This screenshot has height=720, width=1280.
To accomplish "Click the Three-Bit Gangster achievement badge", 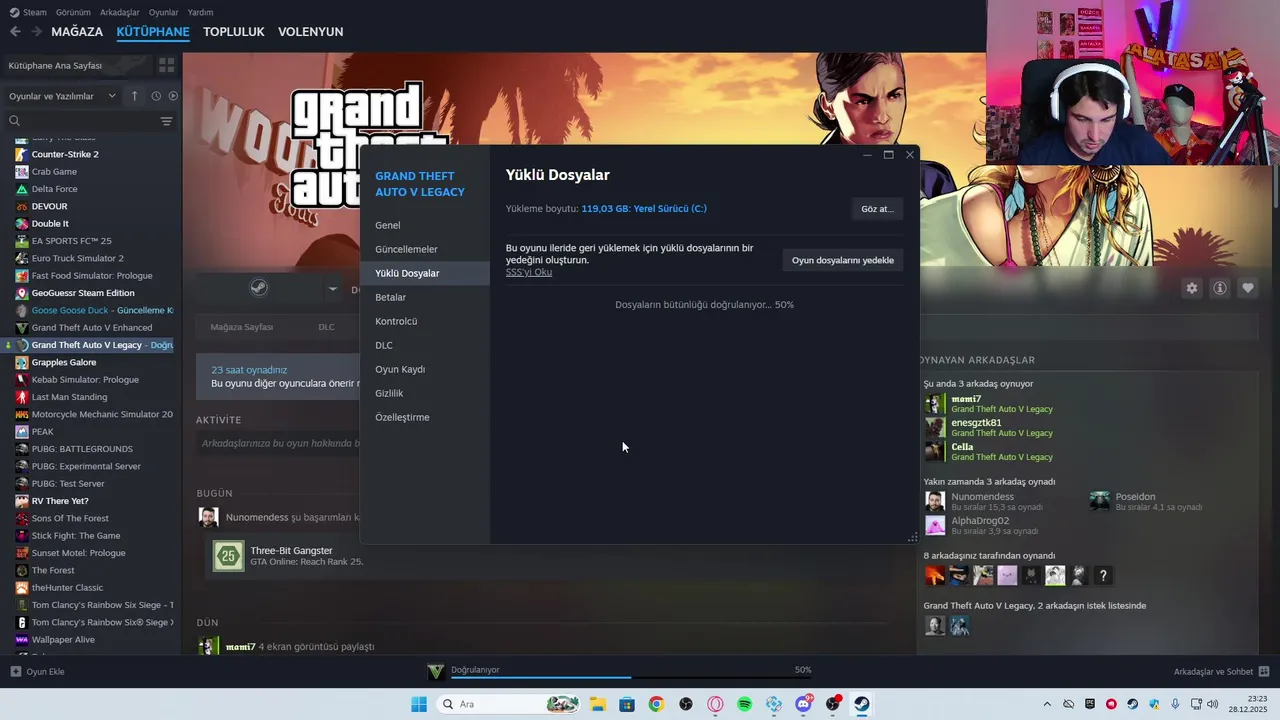I will (x=228, y=556).
